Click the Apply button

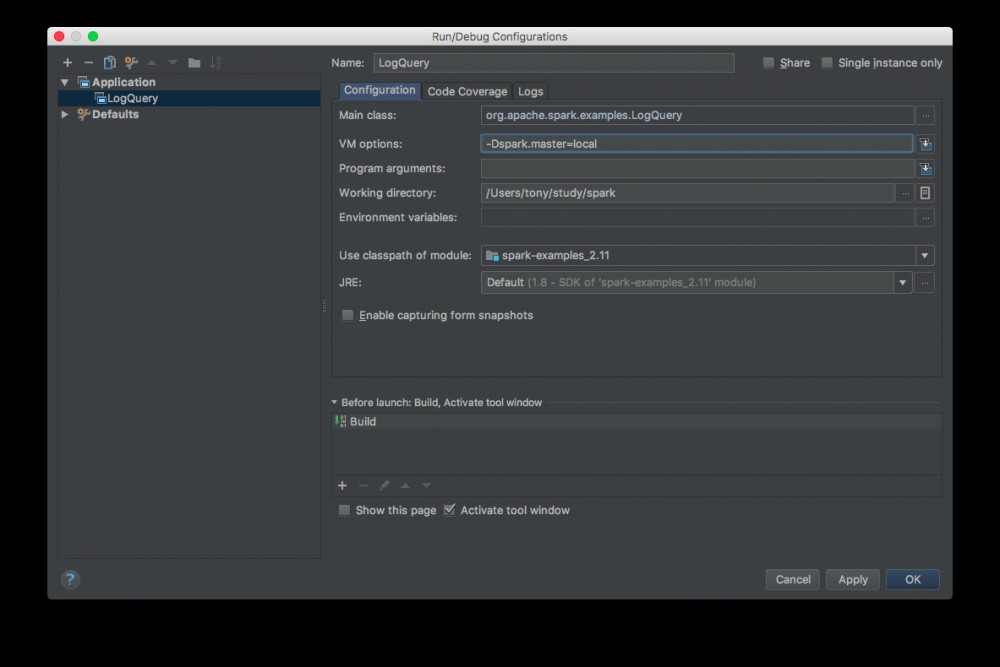853,579
